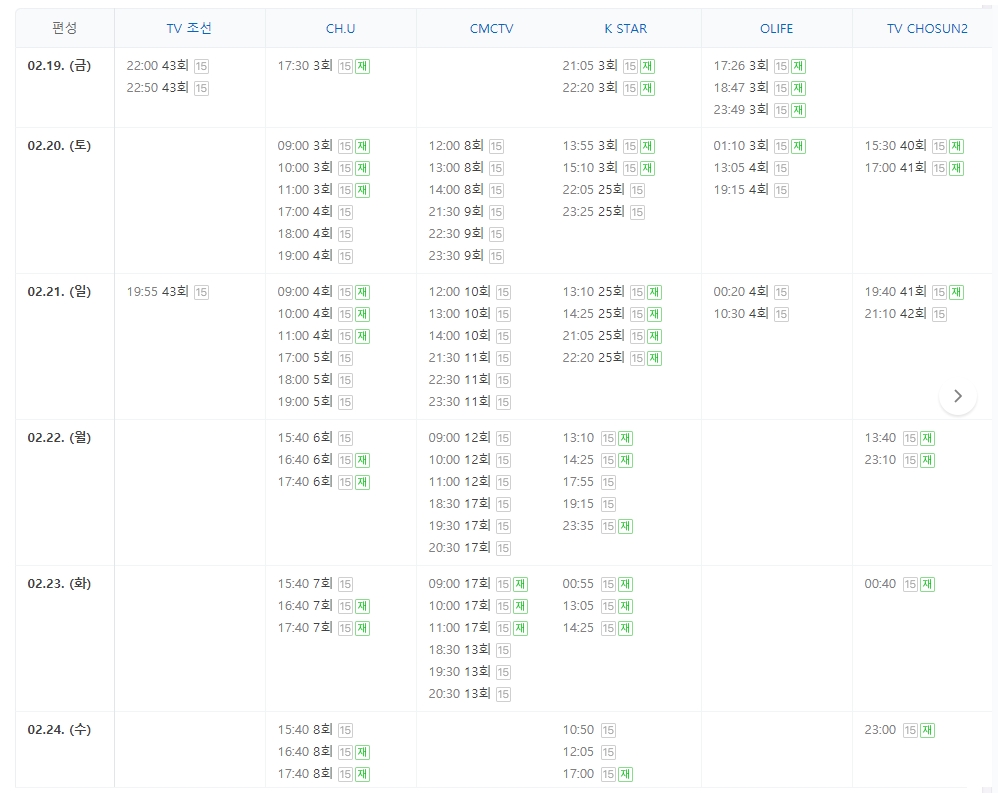The height and width of the screenshot is (793, 1005).
Task: Click TV 조선 22:50 43회 entry
Action: point(157,88)
